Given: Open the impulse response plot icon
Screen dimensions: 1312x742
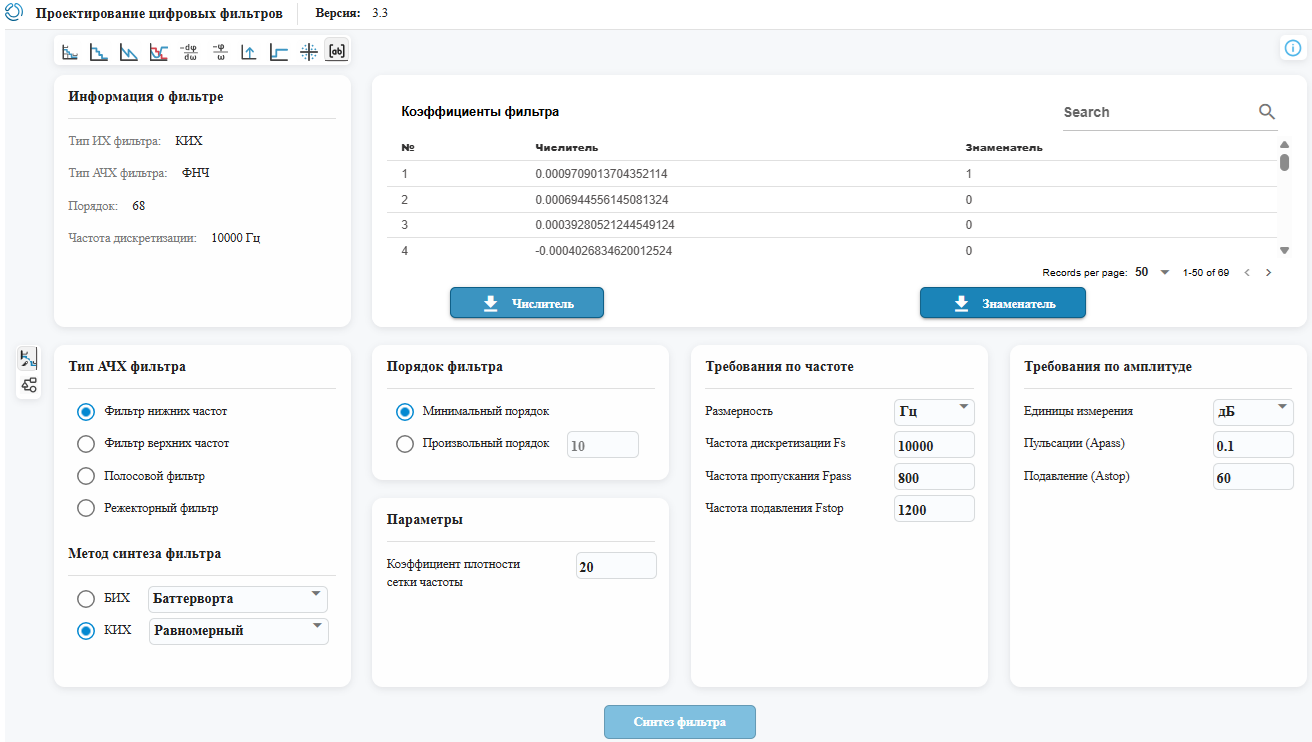Looking at the screenshot, I should pyautogui.click(x=249, y=52).
